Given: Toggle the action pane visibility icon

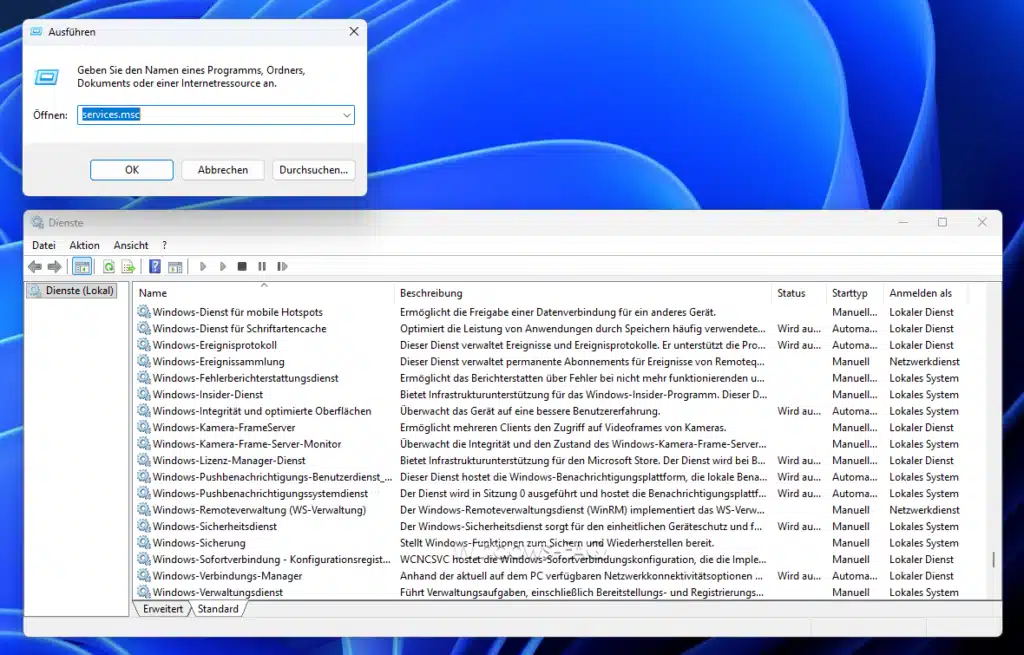Looking at the screenshot, I should tap(175, 266).
